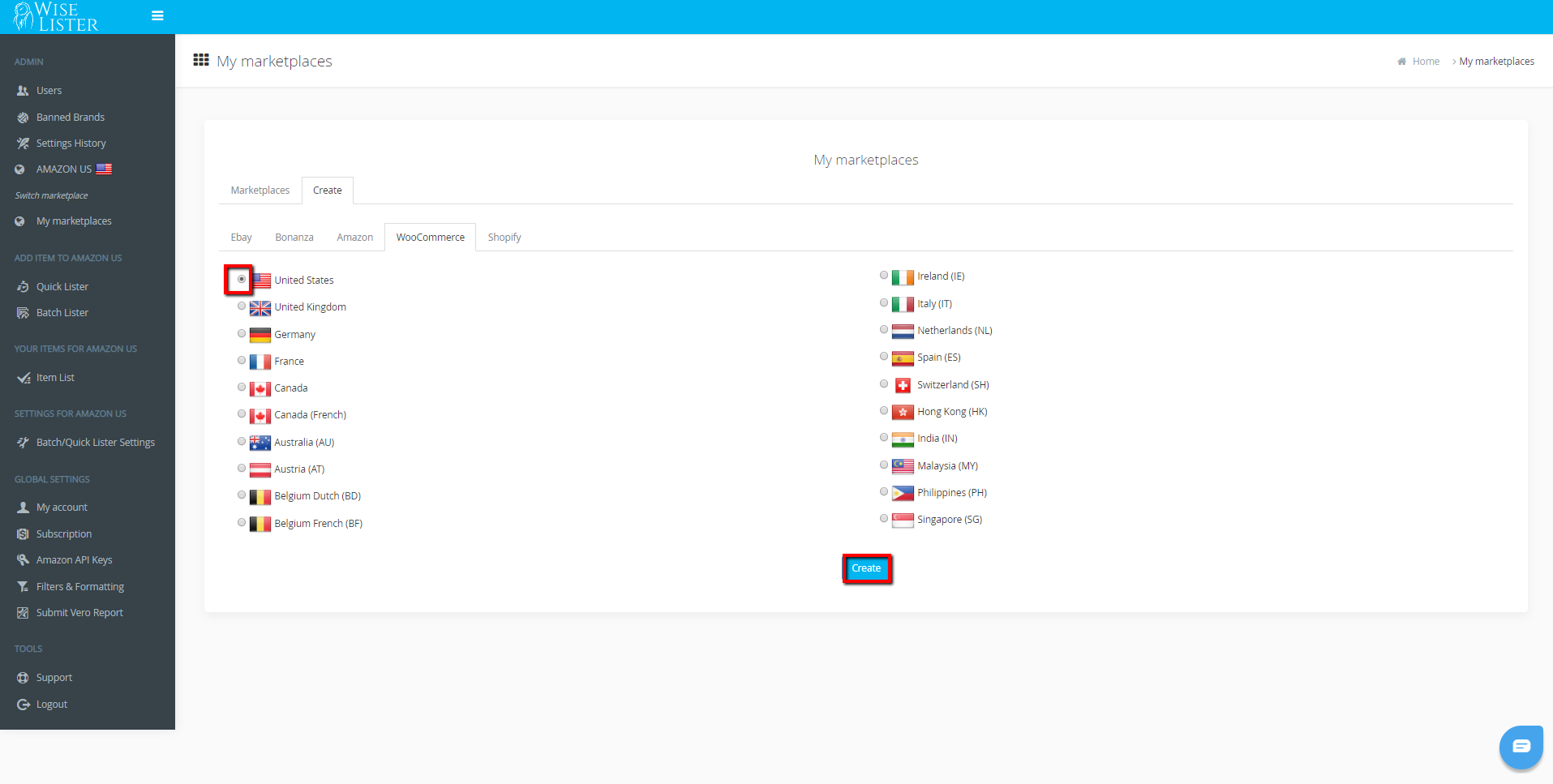Click the My marketplaces breadcrumb text
The width and height of the screenshot is (1553, 784).
coord(1496,62)
